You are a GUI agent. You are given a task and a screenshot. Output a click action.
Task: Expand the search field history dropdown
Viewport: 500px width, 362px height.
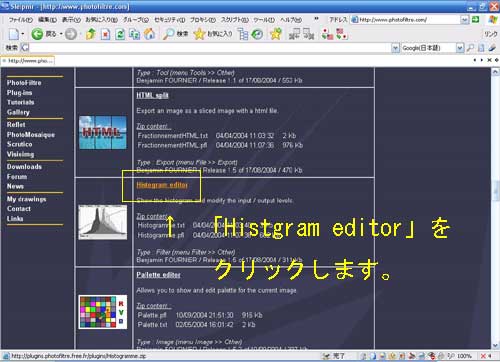click(395, 48)
